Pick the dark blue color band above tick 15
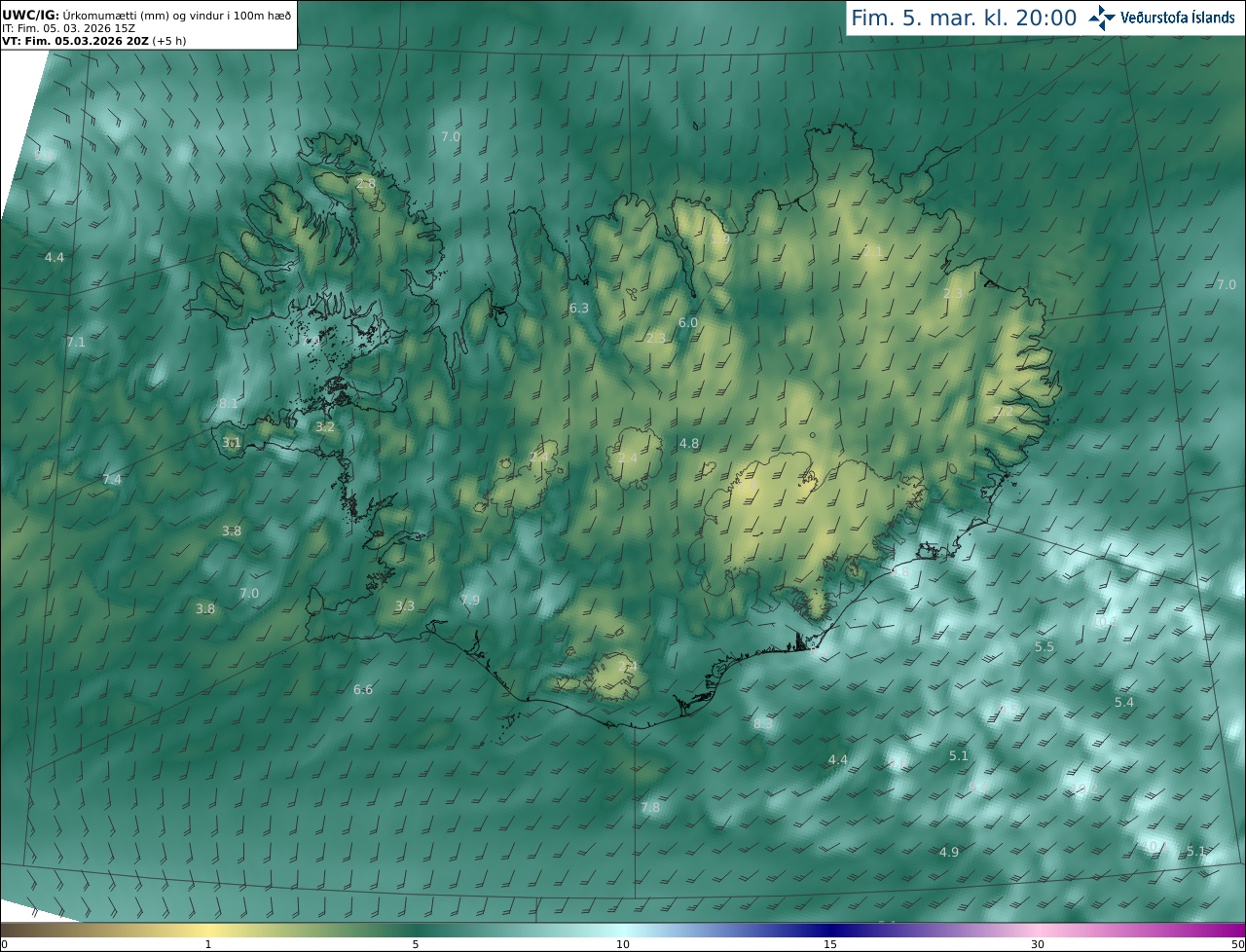 click(x=830, y=931)
